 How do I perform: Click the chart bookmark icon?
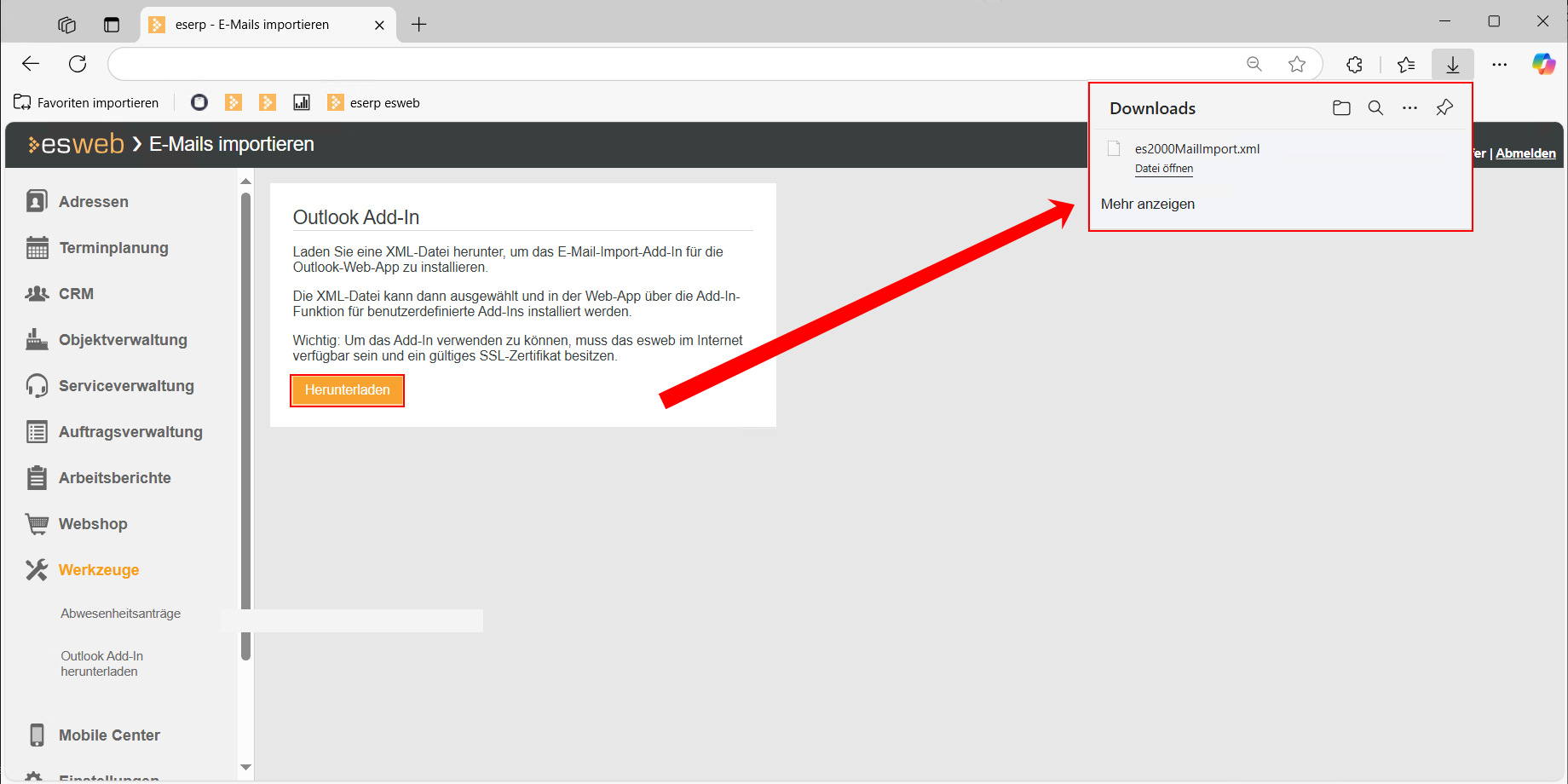pos(302,102)
